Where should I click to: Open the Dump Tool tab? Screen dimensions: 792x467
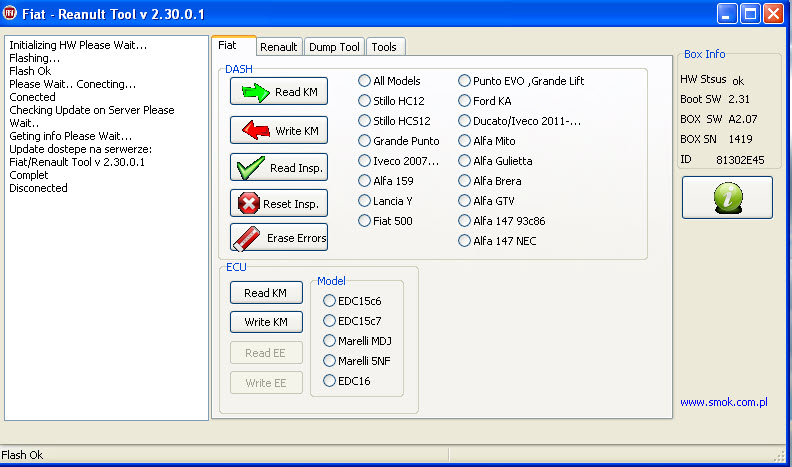pyautogui.click(x=334, y=47)
